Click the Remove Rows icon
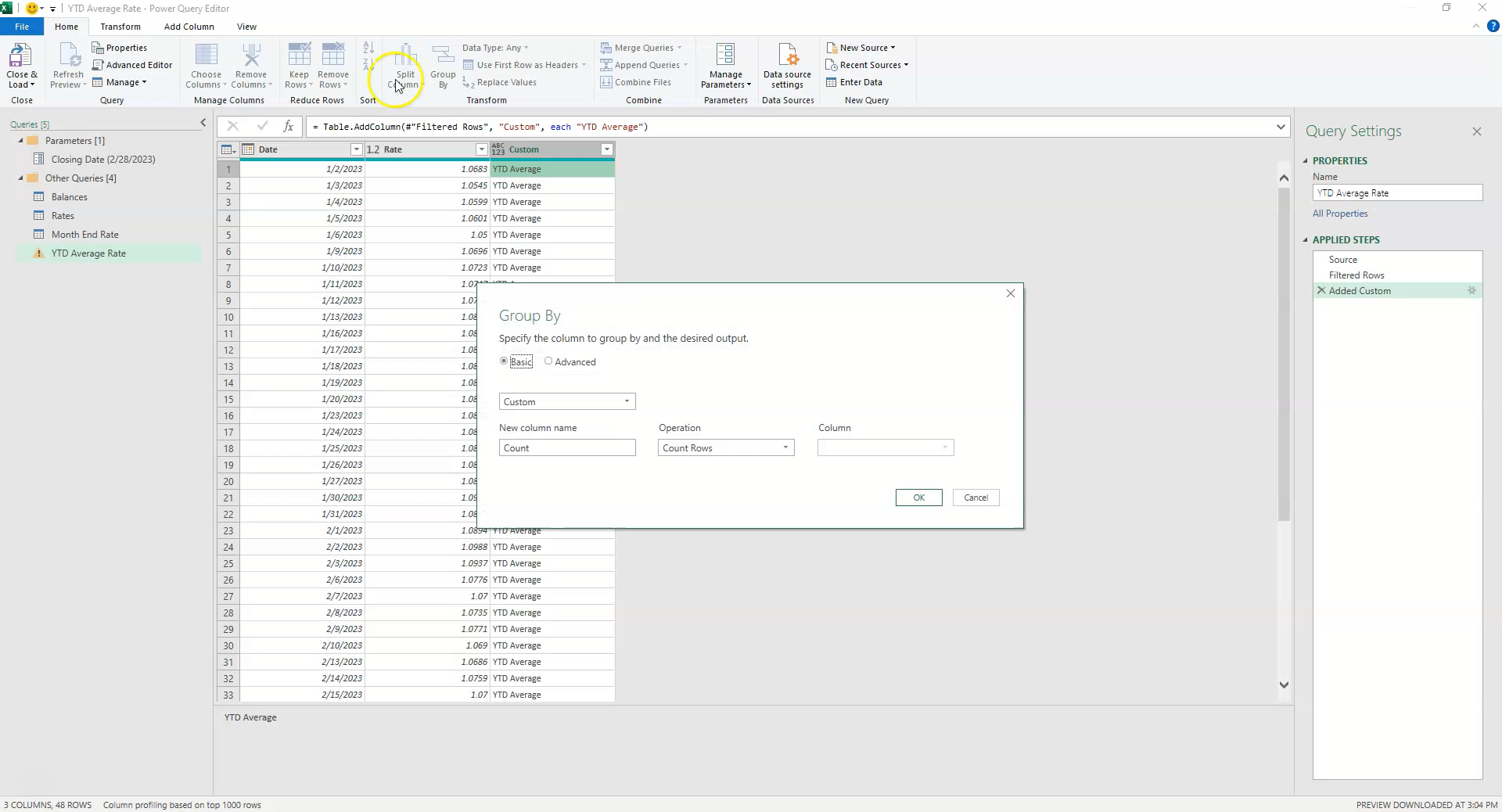This screenshot has height=812, width=1502. [333, 64]
